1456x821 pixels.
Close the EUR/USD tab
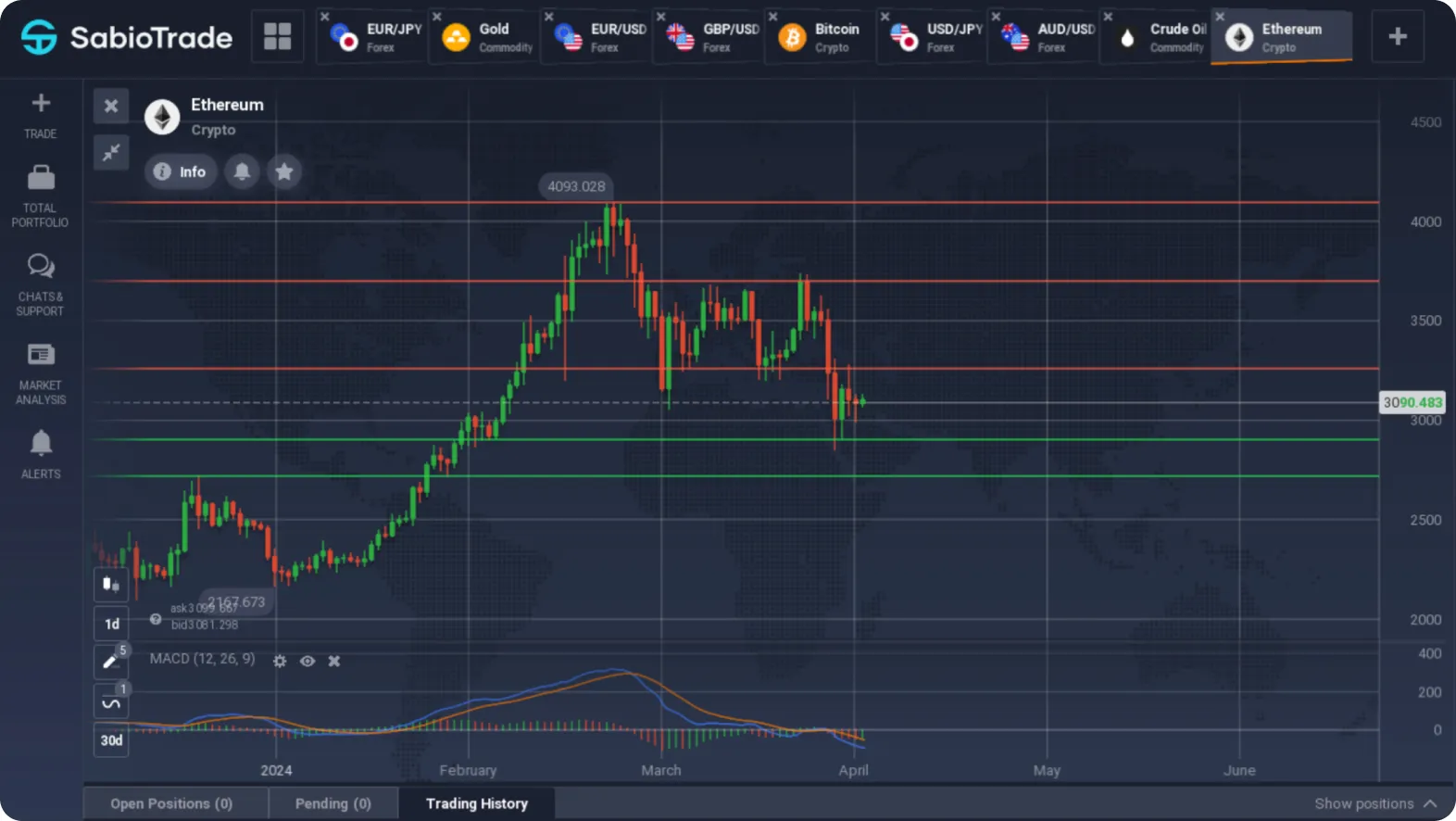pyautogui.click(x=549, y=17)
